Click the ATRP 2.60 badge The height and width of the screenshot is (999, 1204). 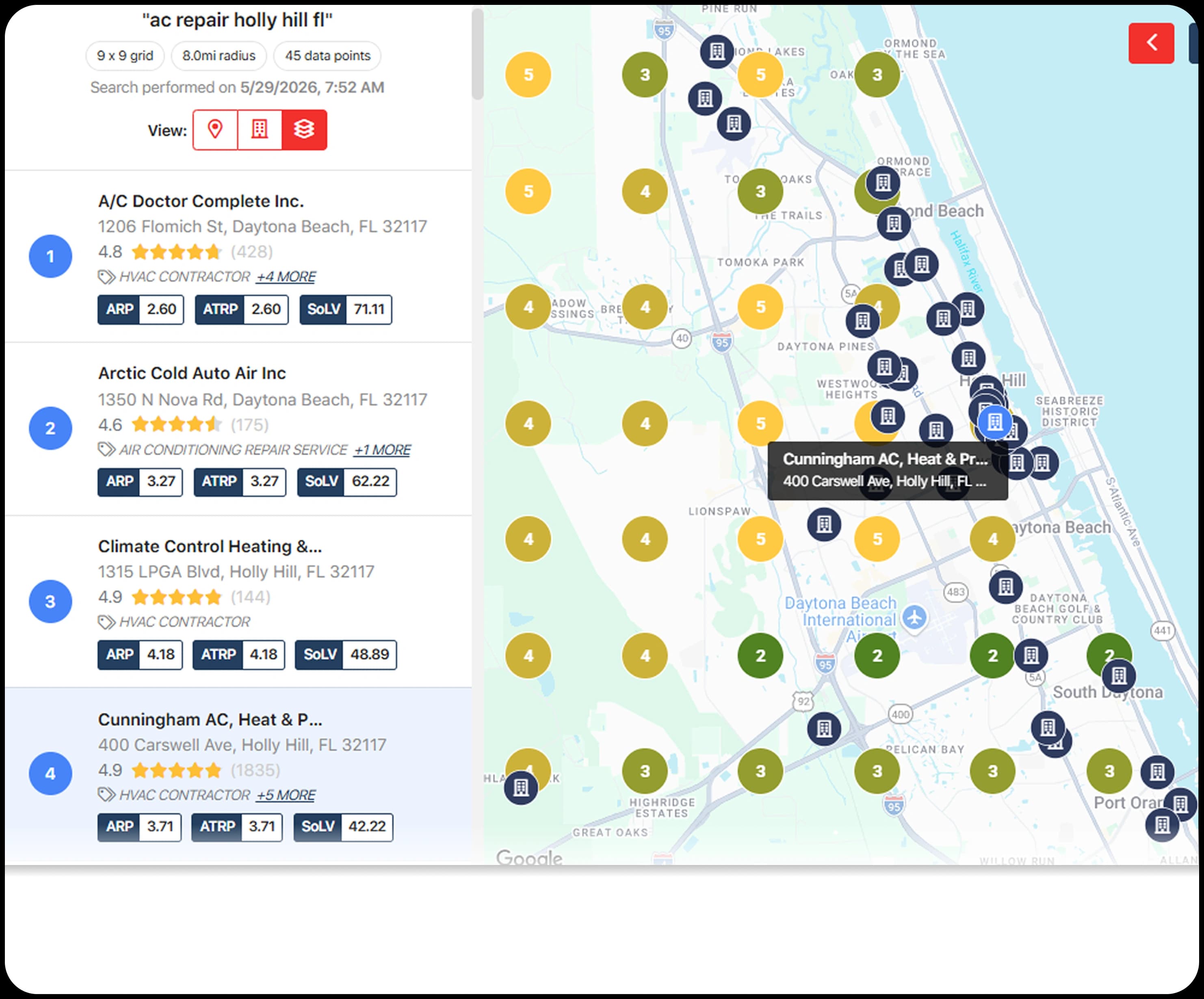(241, 309)
